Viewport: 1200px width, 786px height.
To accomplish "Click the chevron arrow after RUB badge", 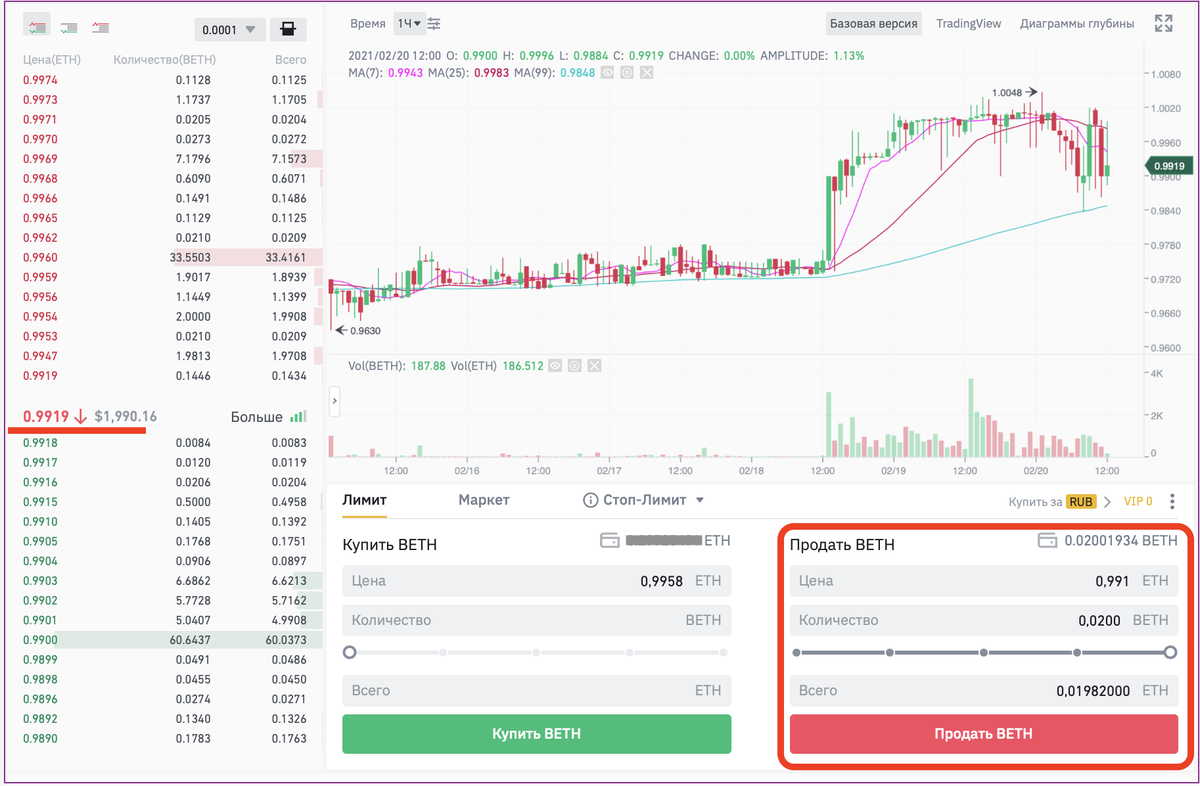I will (x=1107, y=501).
